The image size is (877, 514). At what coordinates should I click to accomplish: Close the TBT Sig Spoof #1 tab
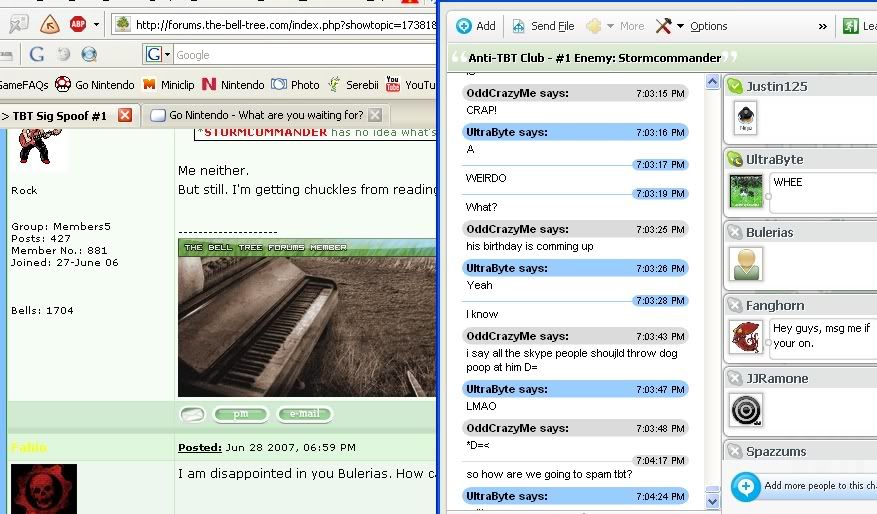coord(125,115)
